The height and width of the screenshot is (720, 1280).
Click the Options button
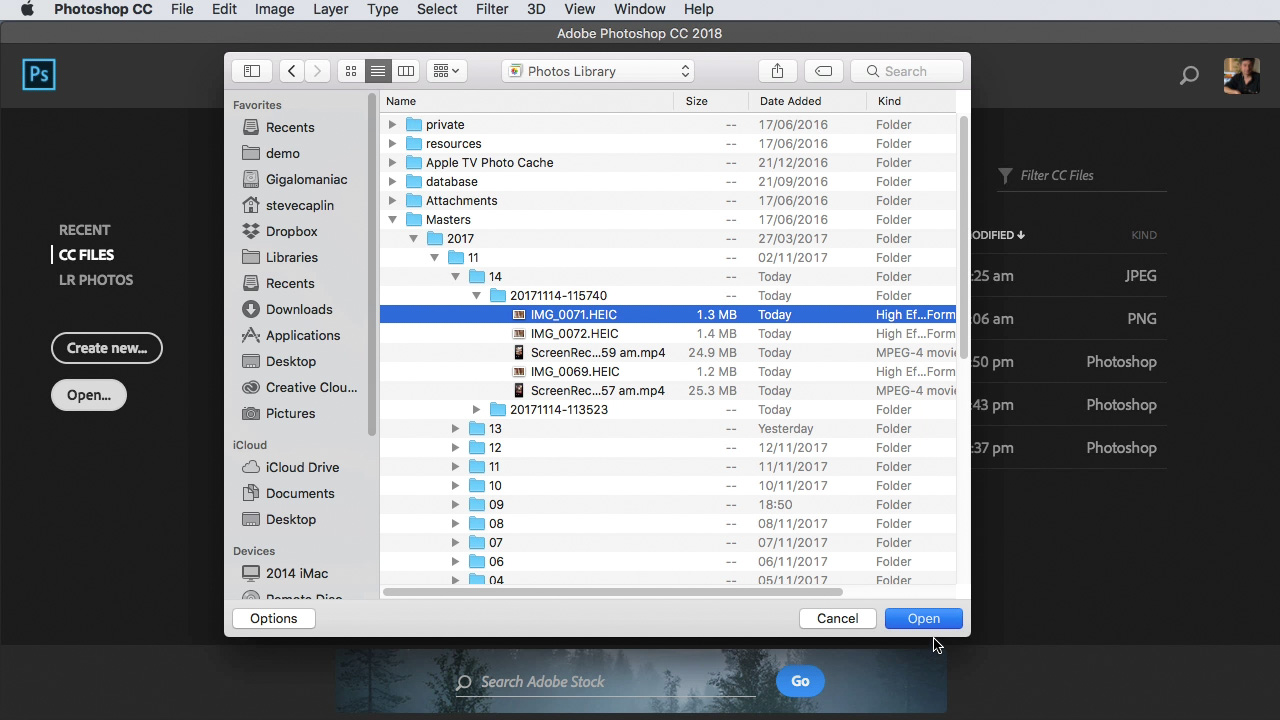[x=274, y=618]
